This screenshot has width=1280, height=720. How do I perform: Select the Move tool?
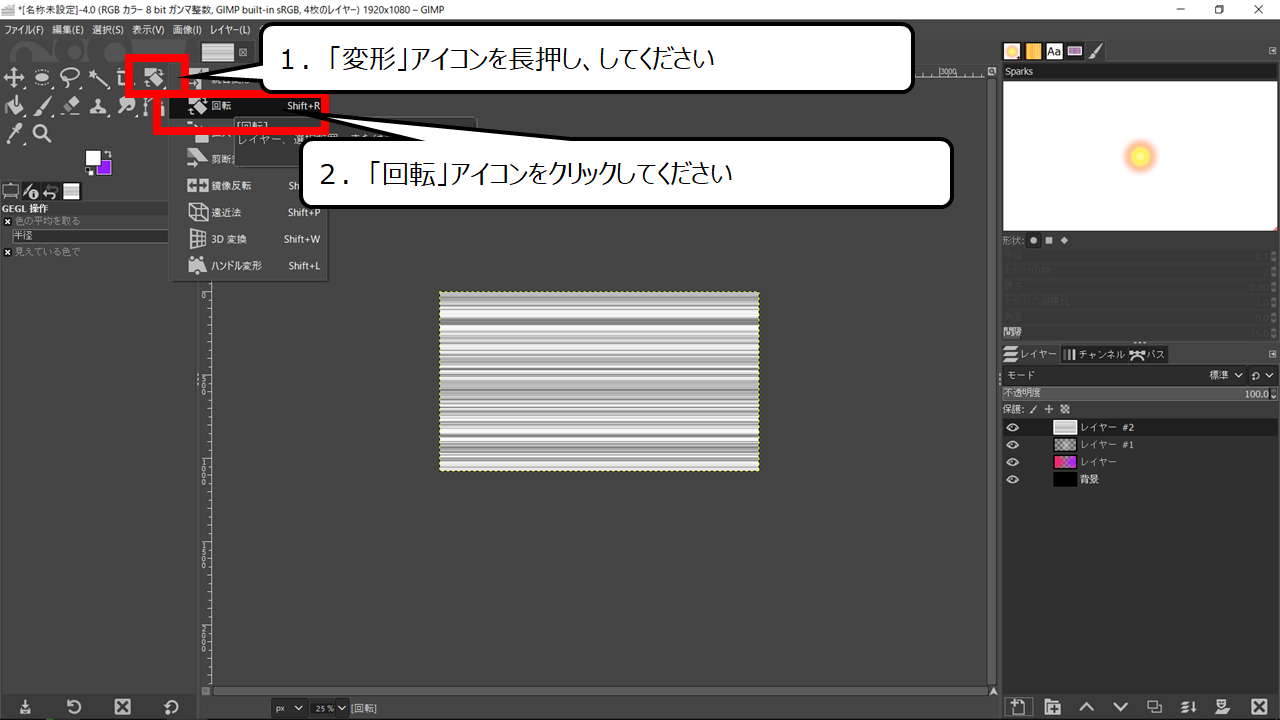point(15,77)
